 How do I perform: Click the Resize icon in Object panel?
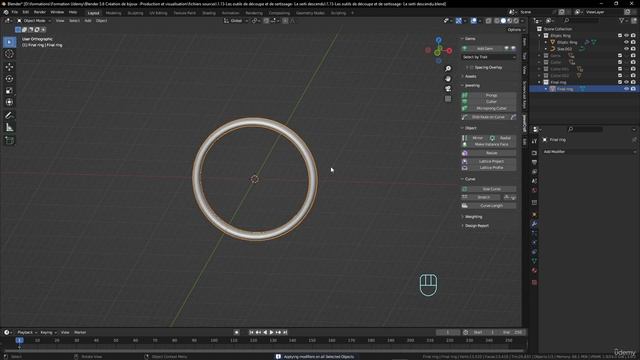(464, 153)
